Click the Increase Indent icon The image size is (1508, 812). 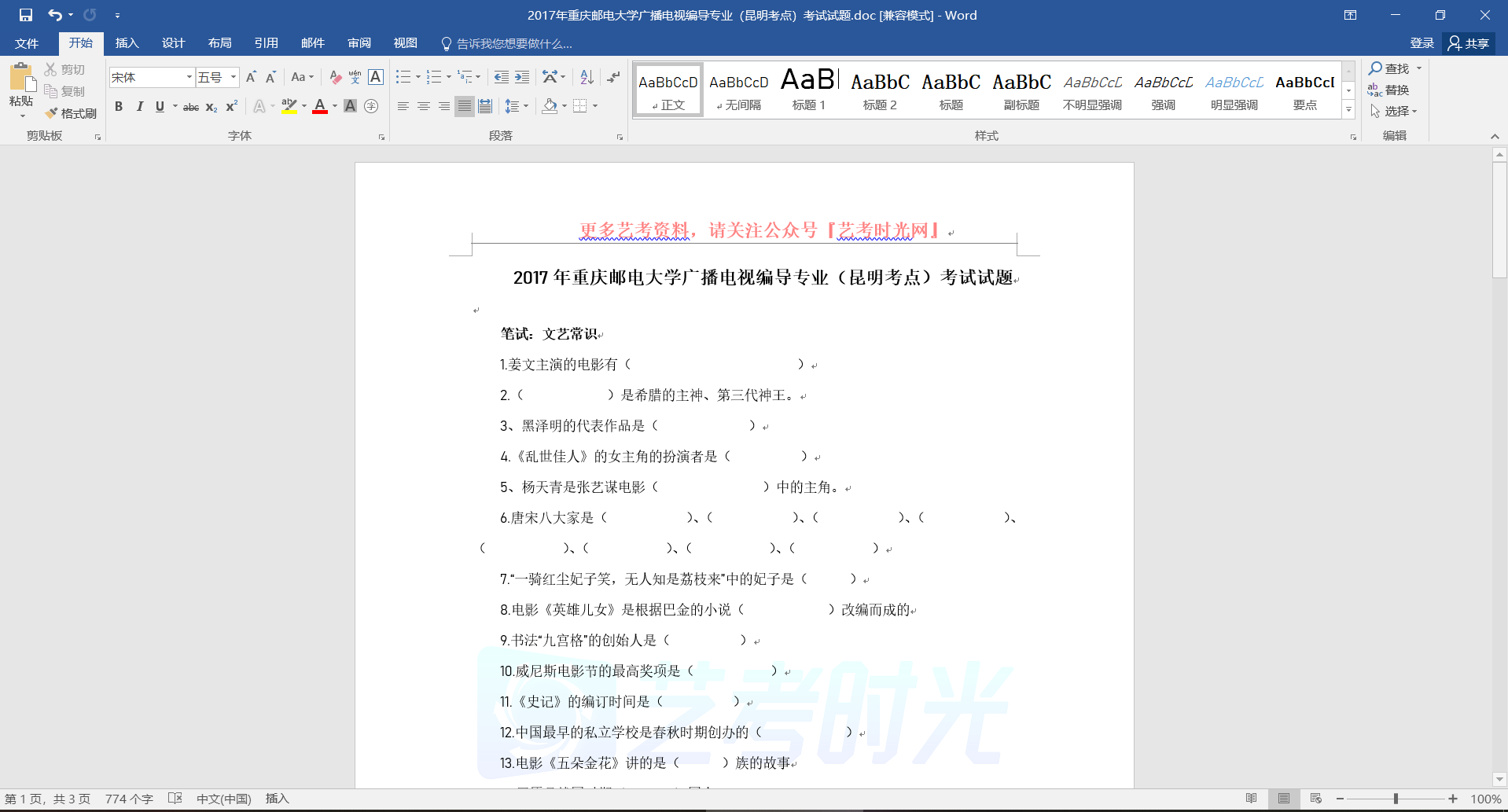(522, 77)
